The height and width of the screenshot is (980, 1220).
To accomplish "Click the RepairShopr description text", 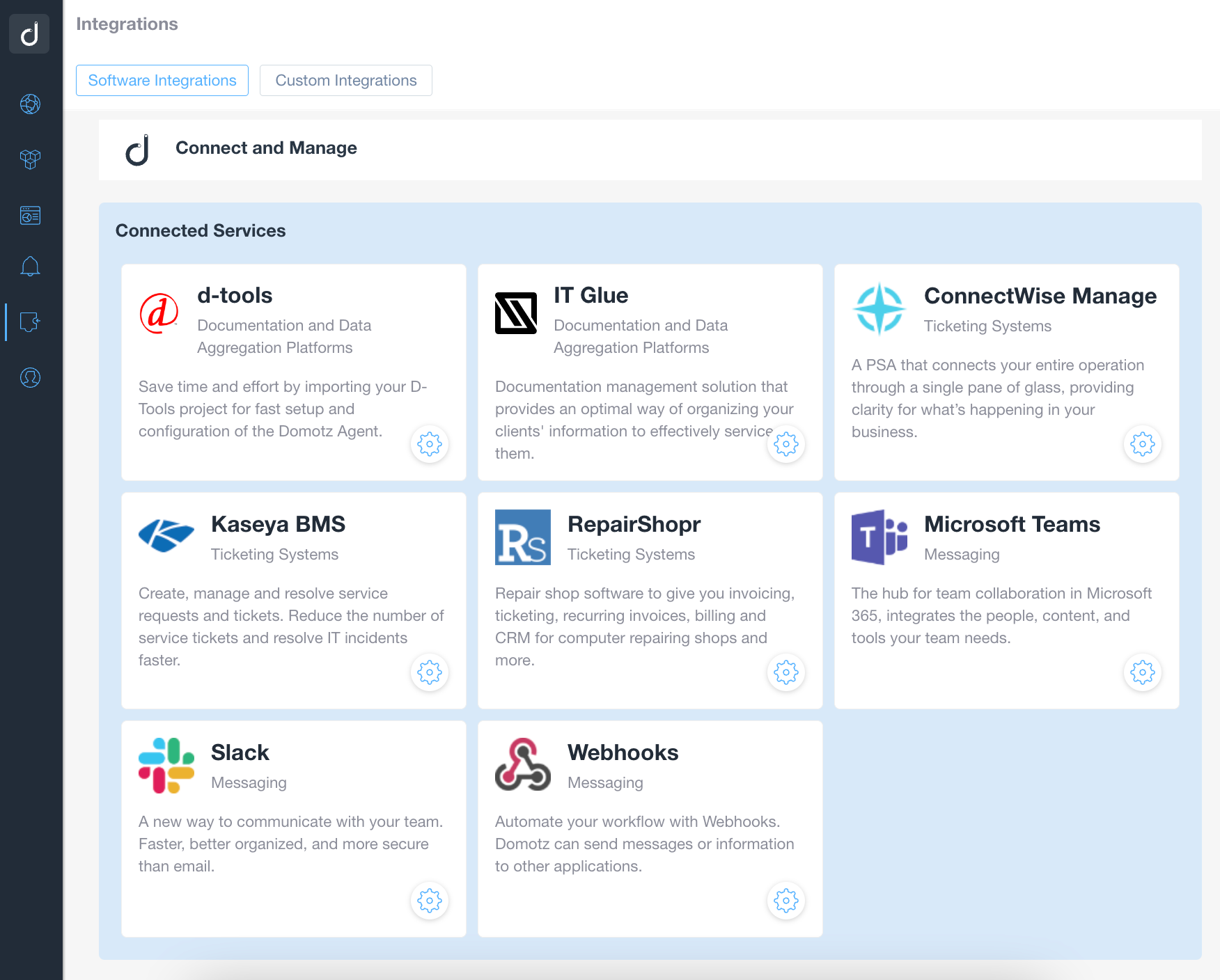I will (x=645, y=626).
